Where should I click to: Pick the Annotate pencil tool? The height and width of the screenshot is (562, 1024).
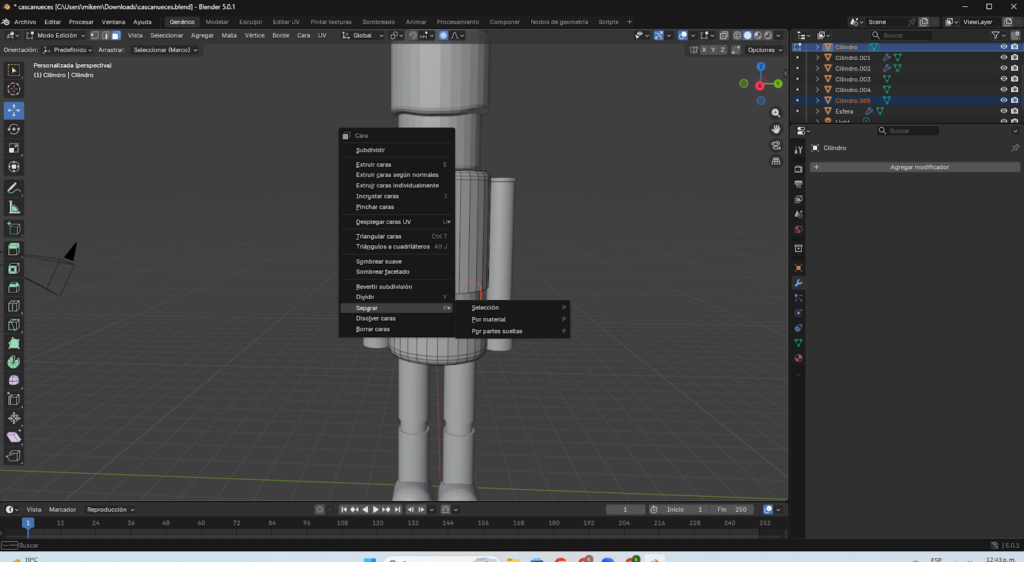(14, 188)
